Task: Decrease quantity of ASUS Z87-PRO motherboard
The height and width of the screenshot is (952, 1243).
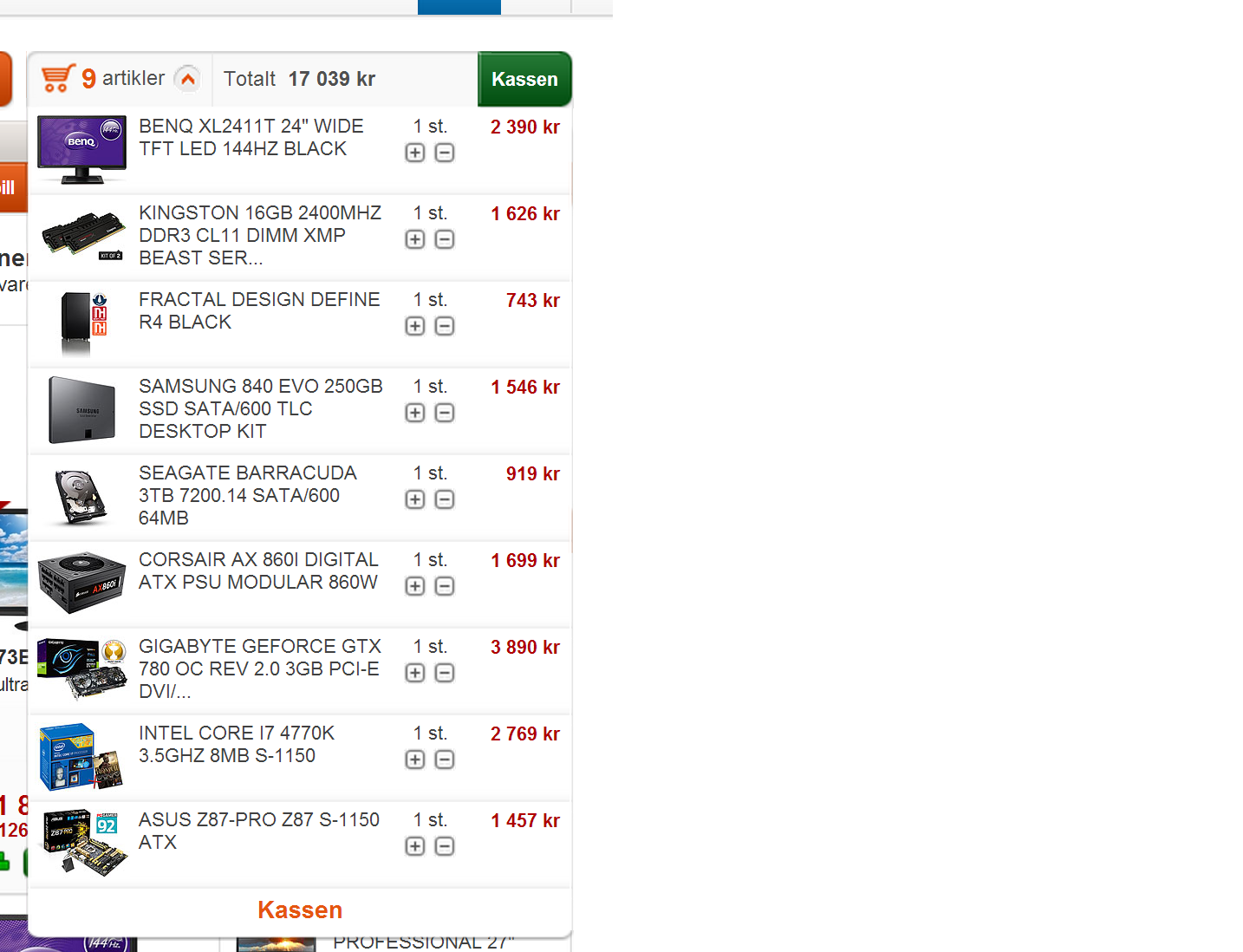Action: click(x=445, y=846)
